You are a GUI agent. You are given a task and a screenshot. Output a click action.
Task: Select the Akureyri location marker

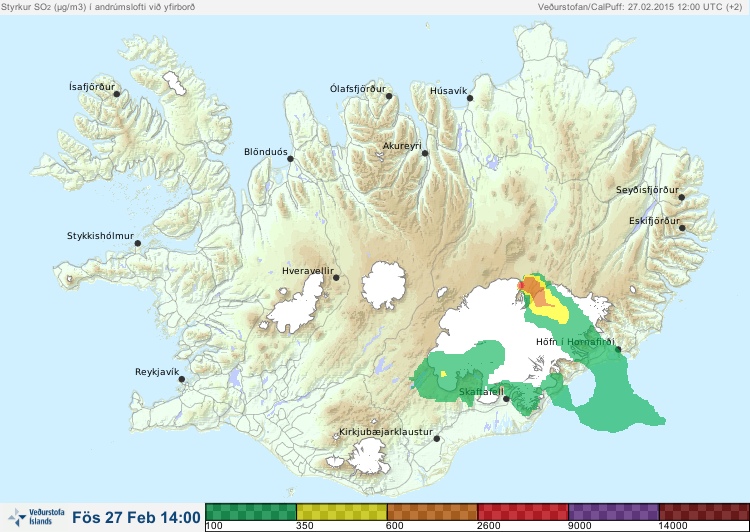click(x=425, y=153)
